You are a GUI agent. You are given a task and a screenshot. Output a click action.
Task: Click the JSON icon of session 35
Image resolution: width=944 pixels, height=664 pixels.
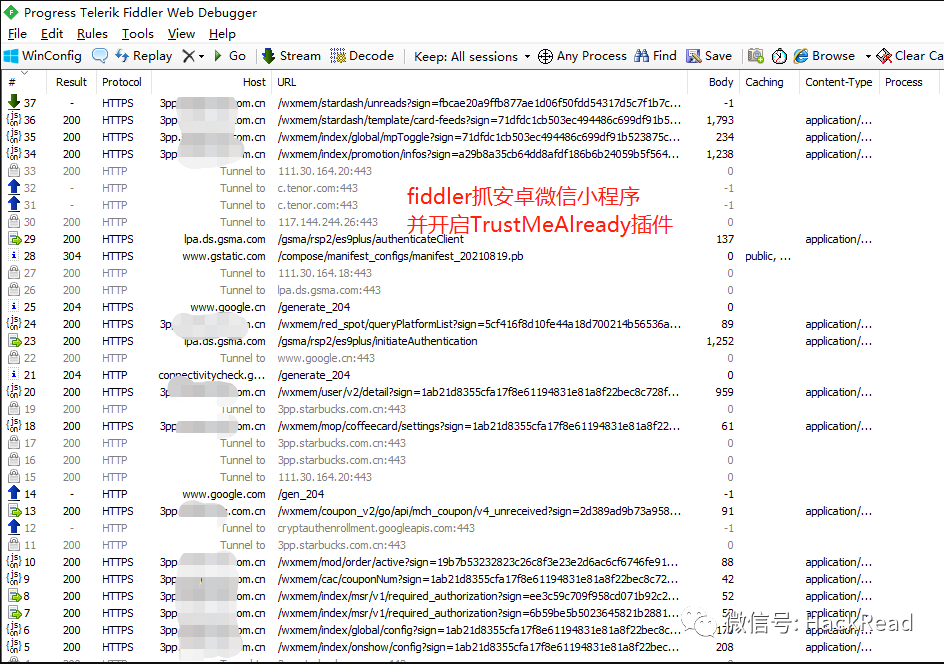point(14,136)
